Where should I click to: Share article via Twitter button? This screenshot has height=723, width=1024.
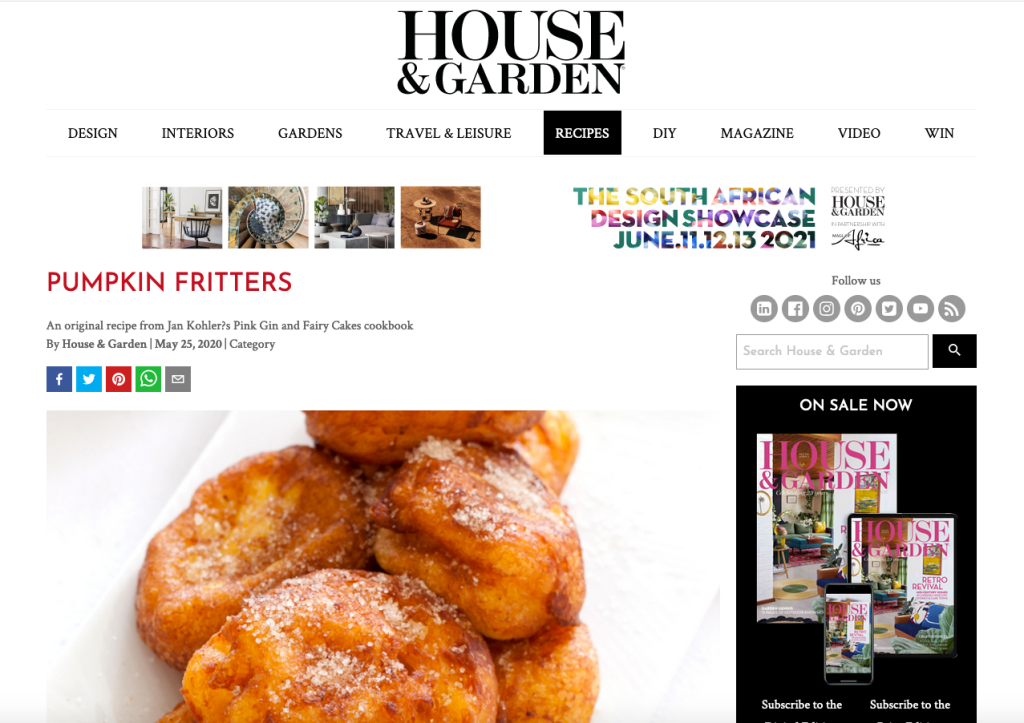[x=89, y=379]
